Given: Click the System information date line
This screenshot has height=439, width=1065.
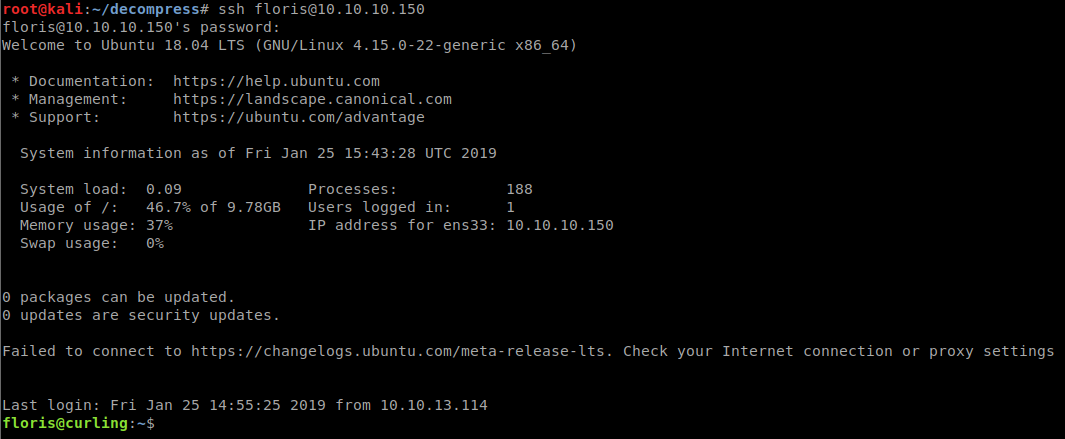Looking at the screenshot, I should (258, 153).
